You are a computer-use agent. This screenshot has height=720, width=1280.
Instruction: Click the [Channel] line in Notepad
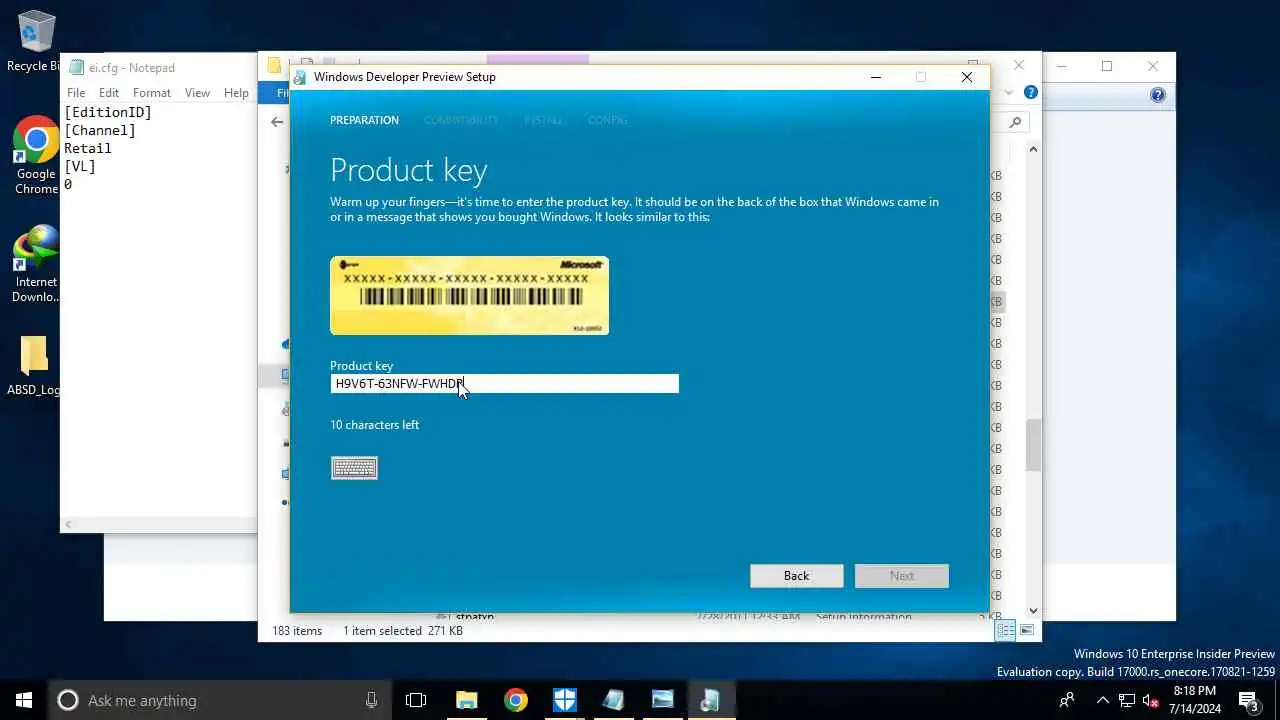click(100, 131)
